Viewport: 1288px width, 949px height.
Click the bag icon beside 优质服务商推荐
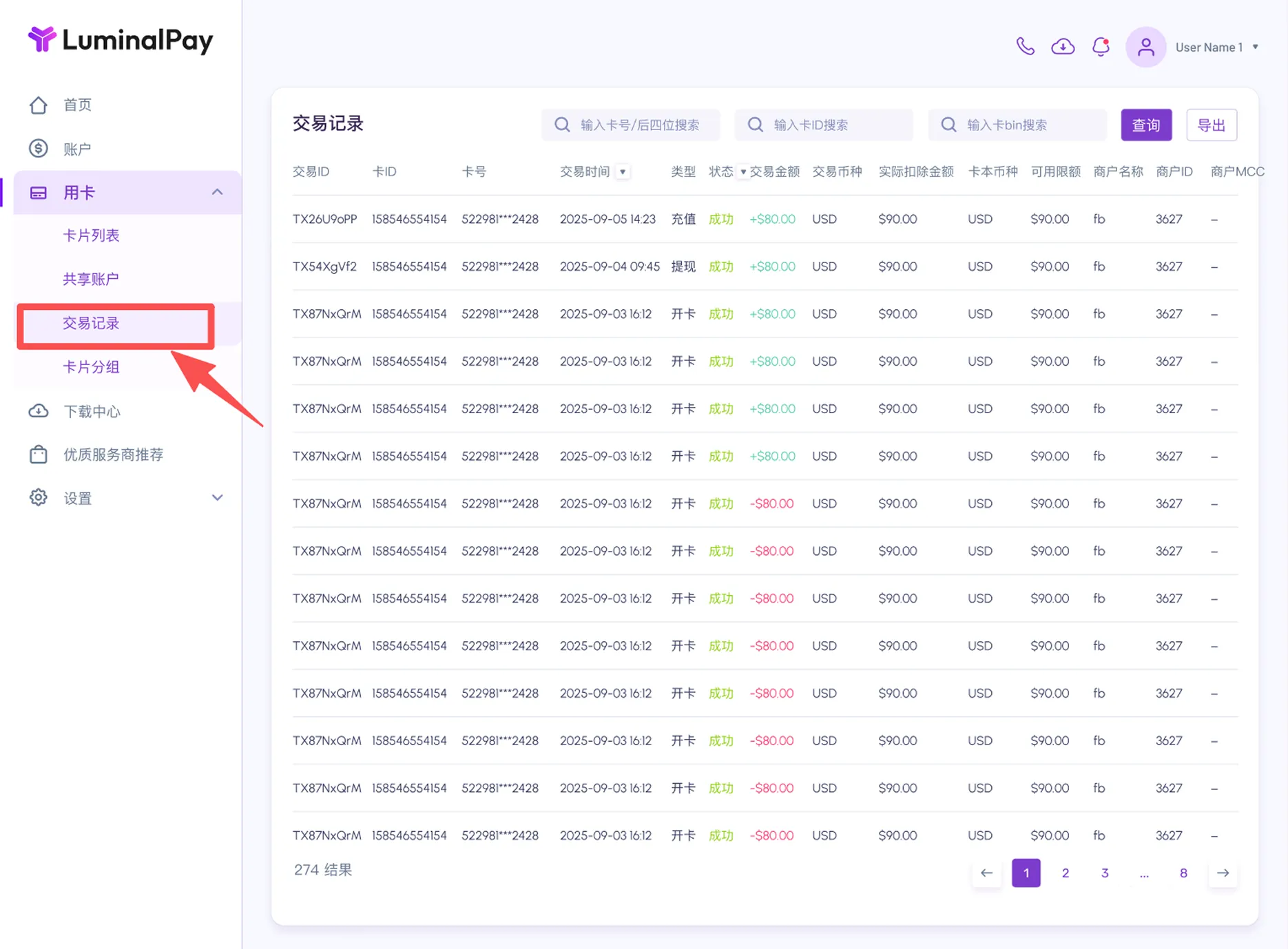(x=39, y=455)
